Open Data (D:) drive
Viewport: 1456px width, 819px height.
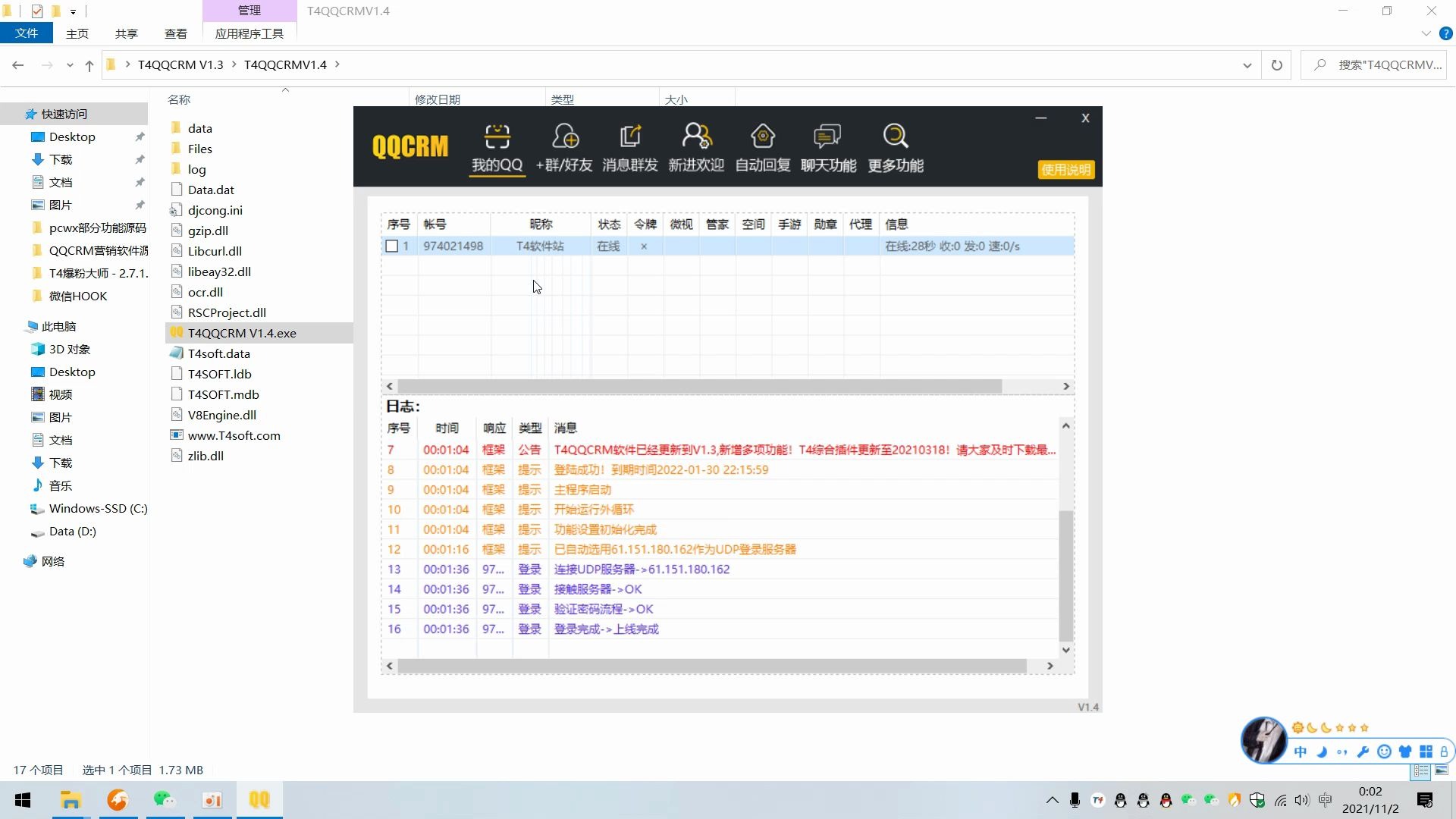coord(73,531)
